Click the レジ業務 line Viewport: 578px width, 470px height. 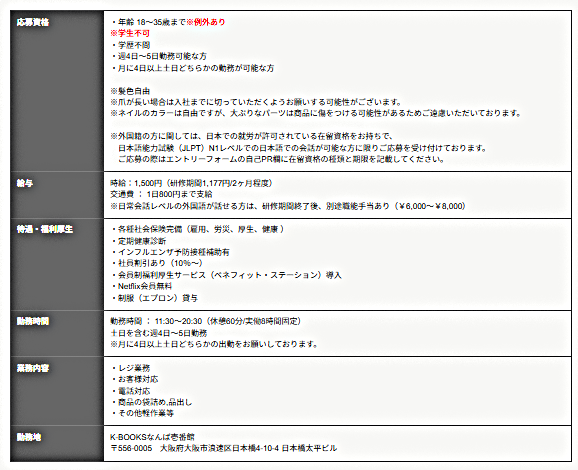[x=130, y=368]
